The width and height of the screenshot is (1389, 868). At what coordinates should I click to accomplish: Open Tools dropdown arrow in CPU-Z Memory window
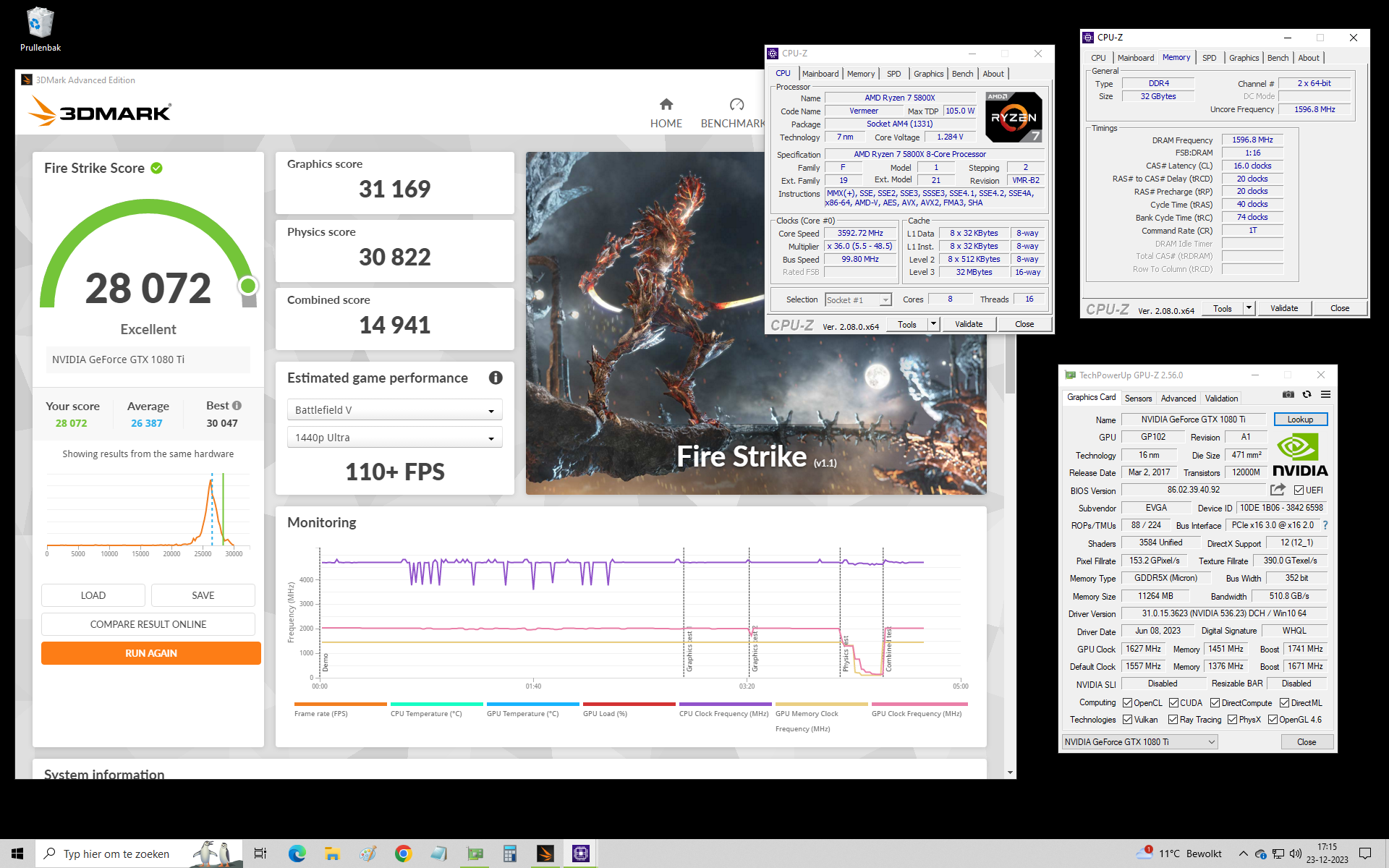coord(1249,308)
